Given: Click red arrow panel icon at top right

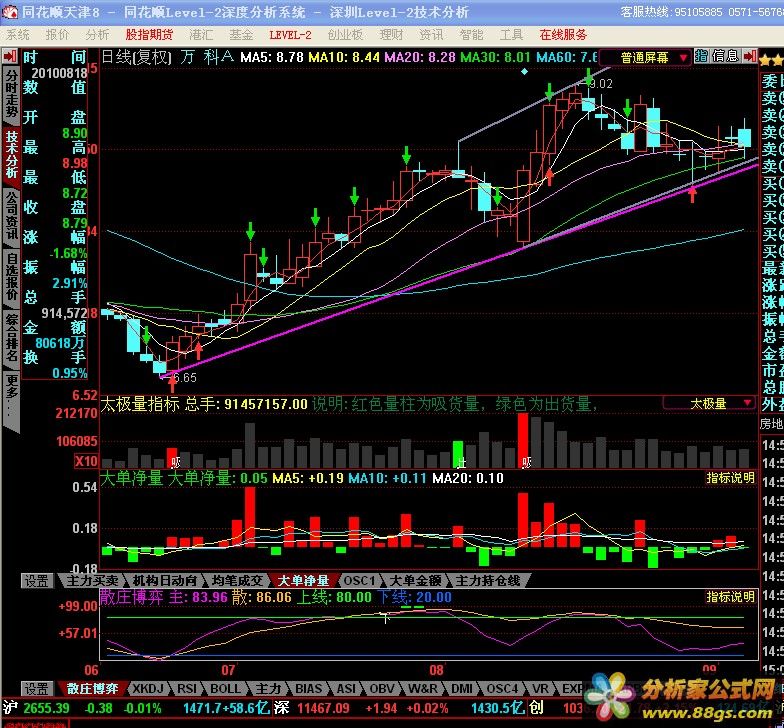Looking at the screenshot, I should [750, 56].
